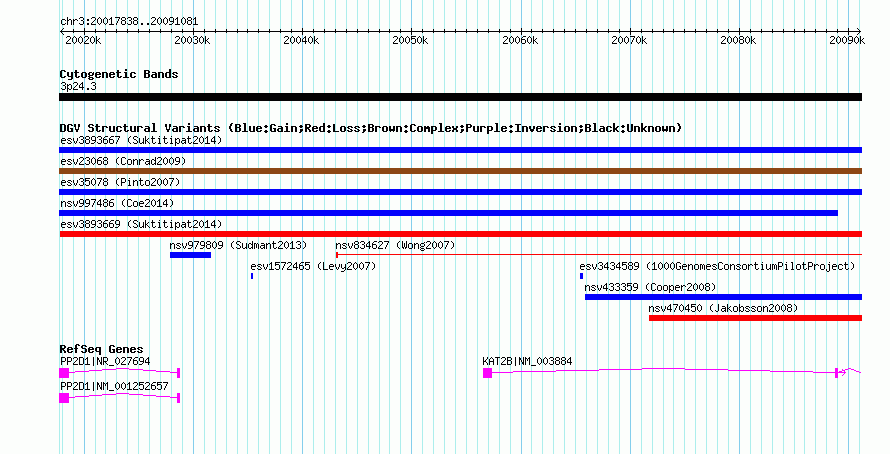Click the RefSeq Genes track title

(x=101, y=350)
